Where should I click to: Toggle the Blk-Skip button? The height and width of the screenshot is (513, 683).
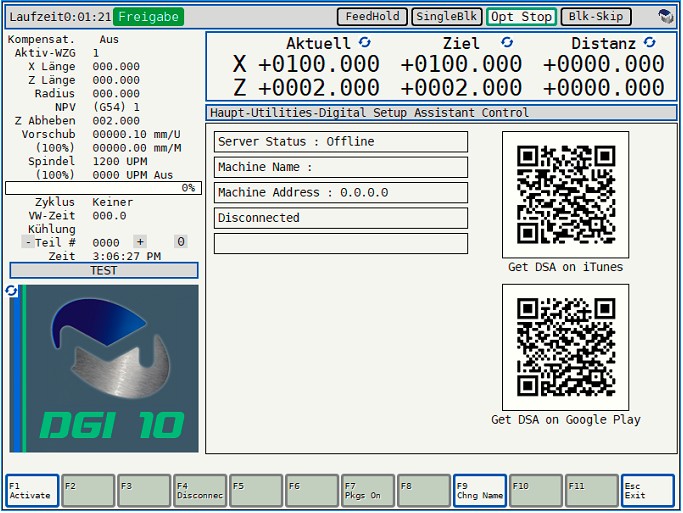[596, 17]
